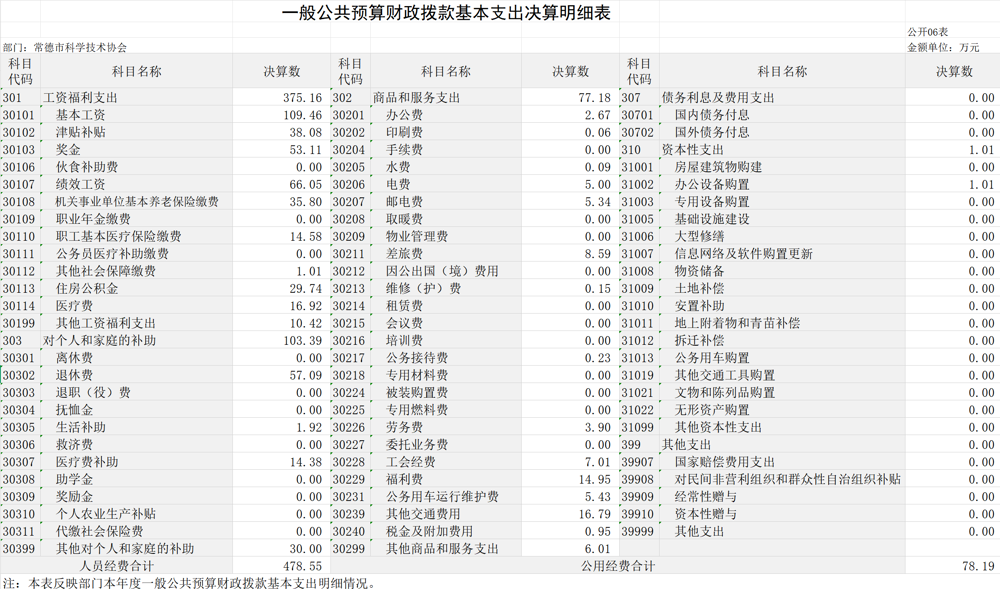Select the 差旅费 value 8.59
The image size is (1000, 589).
pos(598,254)
